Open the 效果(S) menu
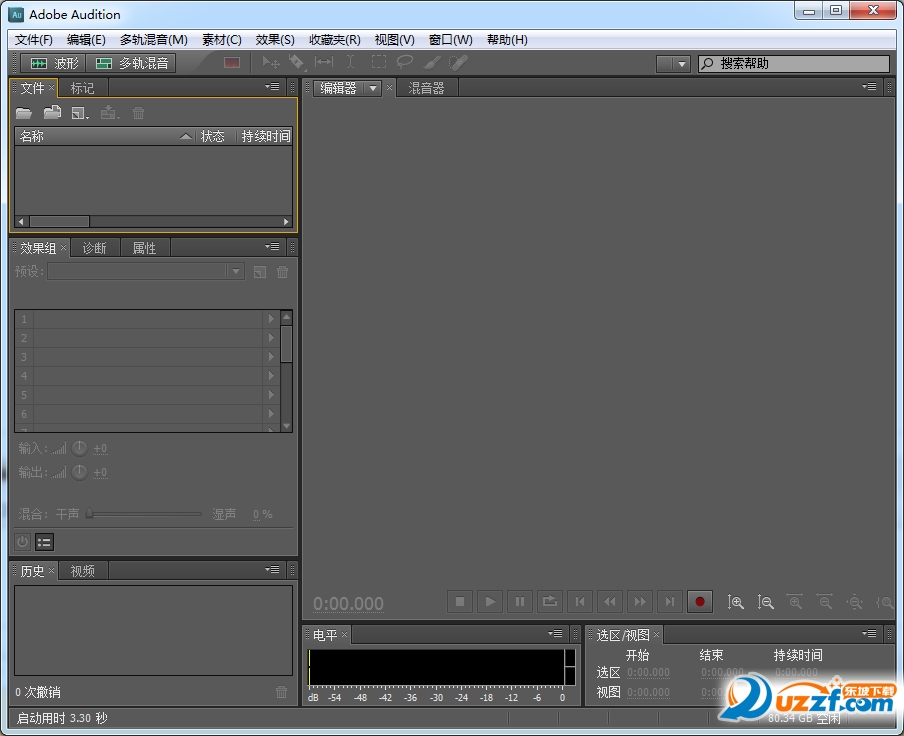Image resolution: width=904 pixels, height=736 pixels. point(275,40)
